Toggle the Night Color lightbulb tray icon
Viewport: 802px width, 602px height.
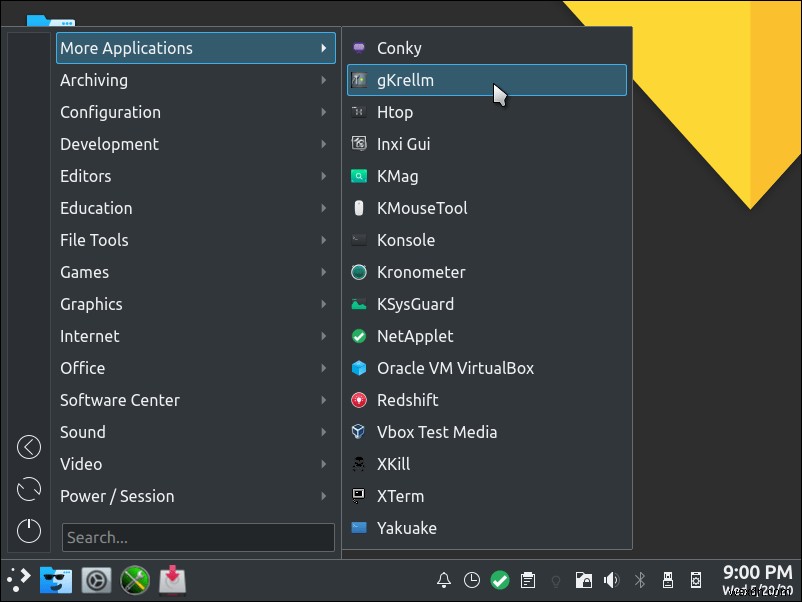(555, 580)
